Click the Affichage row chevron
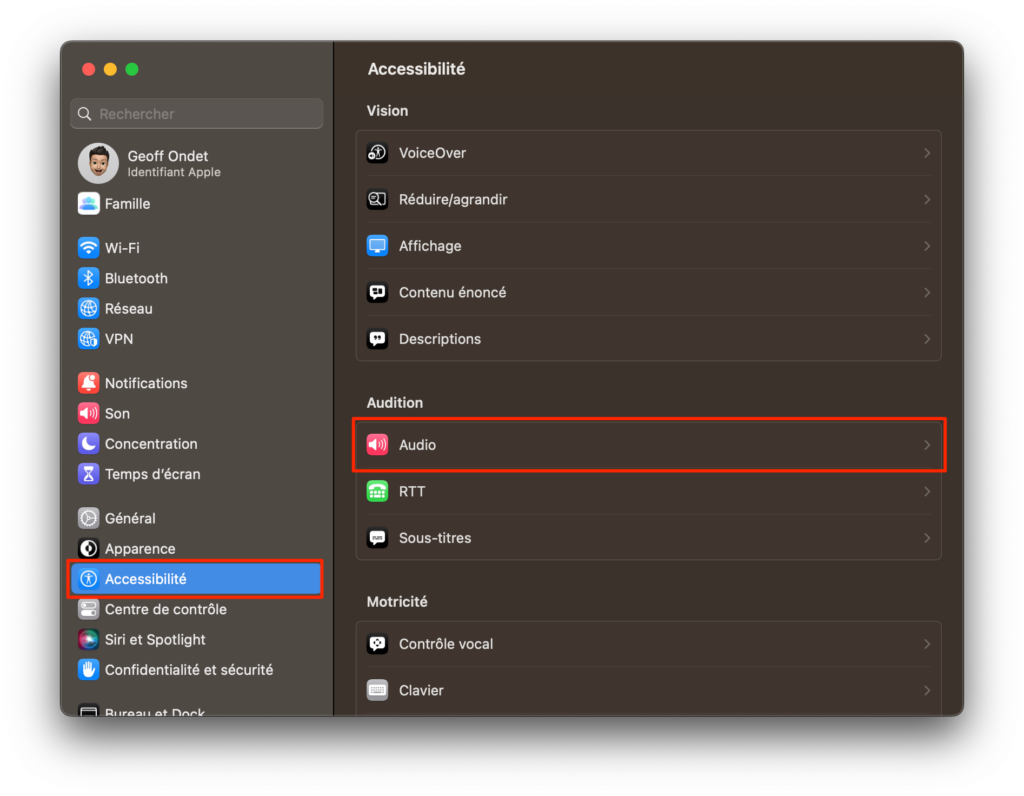Viewport: 1024px width, 796px height. [927, 246]
